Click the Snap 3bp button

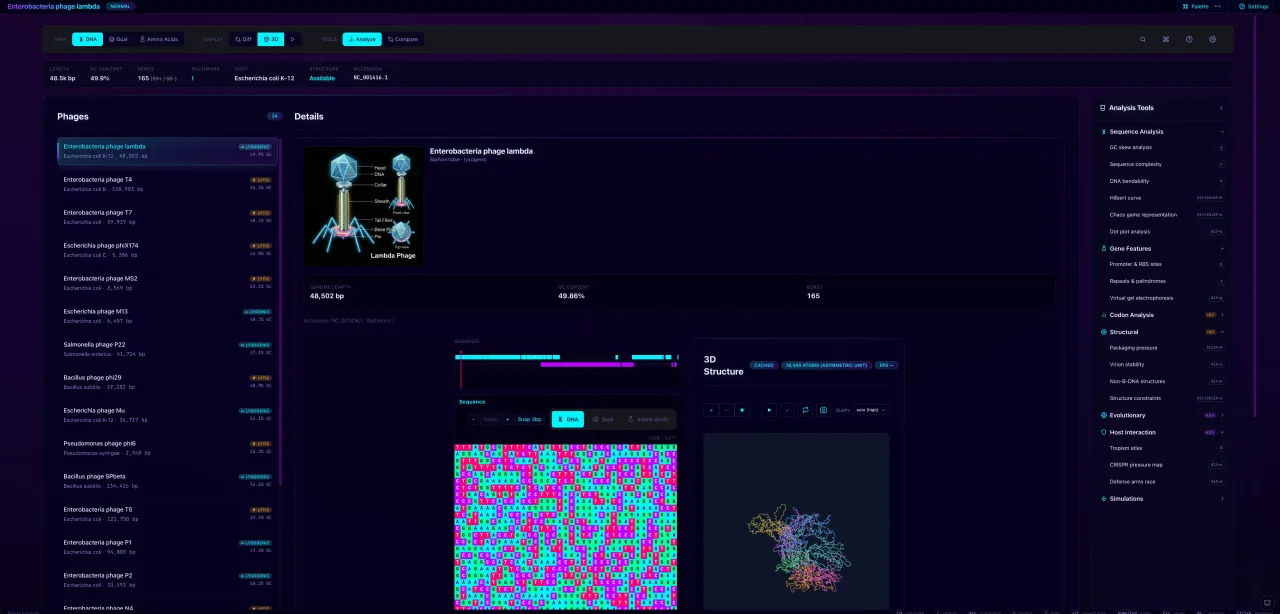point(530,419)
